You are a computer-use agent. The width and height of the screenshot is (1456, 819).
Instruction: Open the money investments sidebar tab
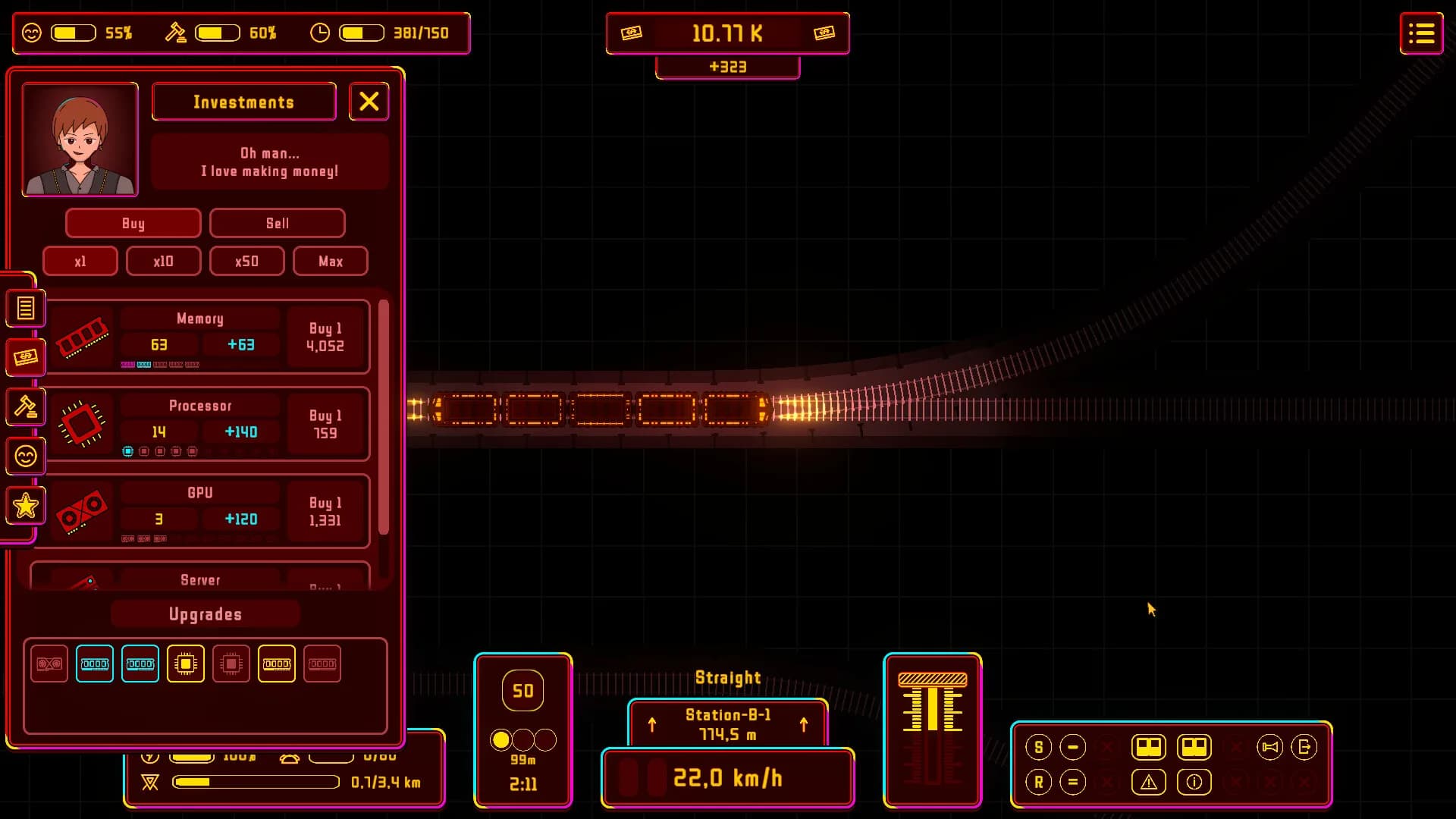click(x=26, y=357)
